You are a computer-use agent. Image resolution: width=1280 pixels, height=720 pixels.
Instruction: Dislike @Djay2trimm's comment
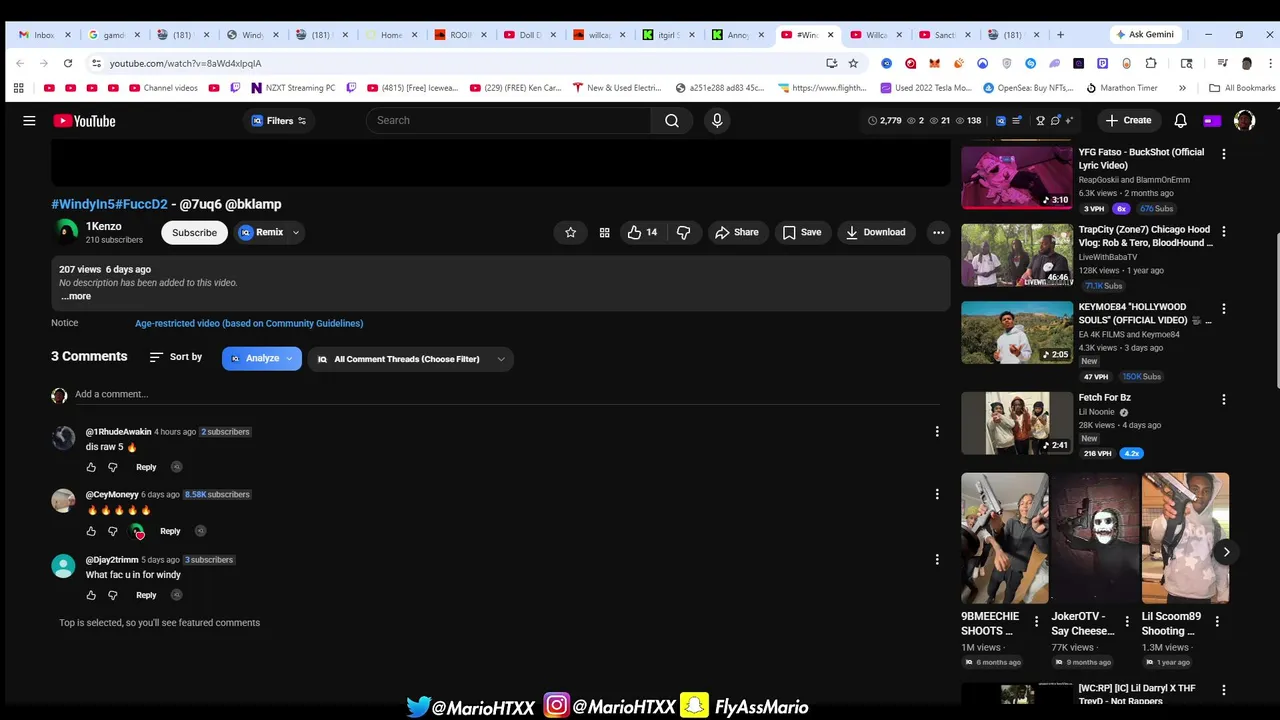(112, 595)
